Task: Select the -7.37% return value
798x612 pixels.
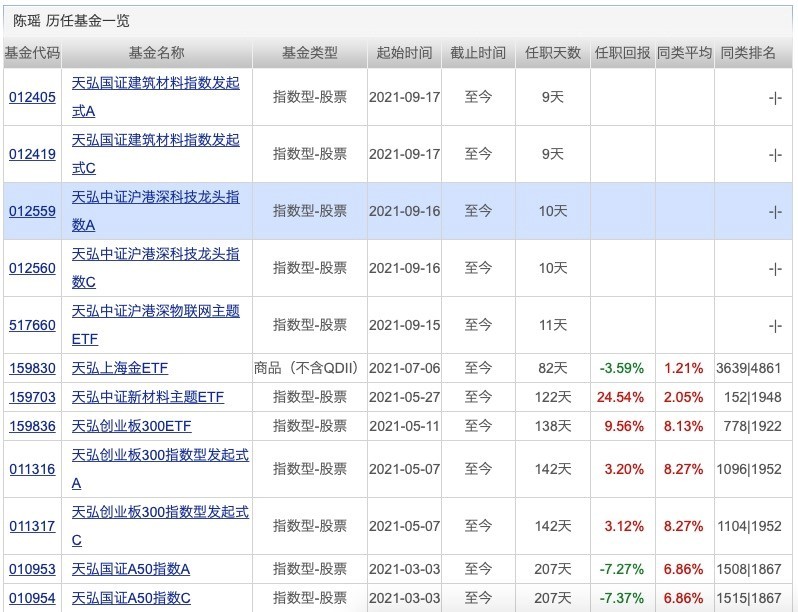Action: pos(621,598)
